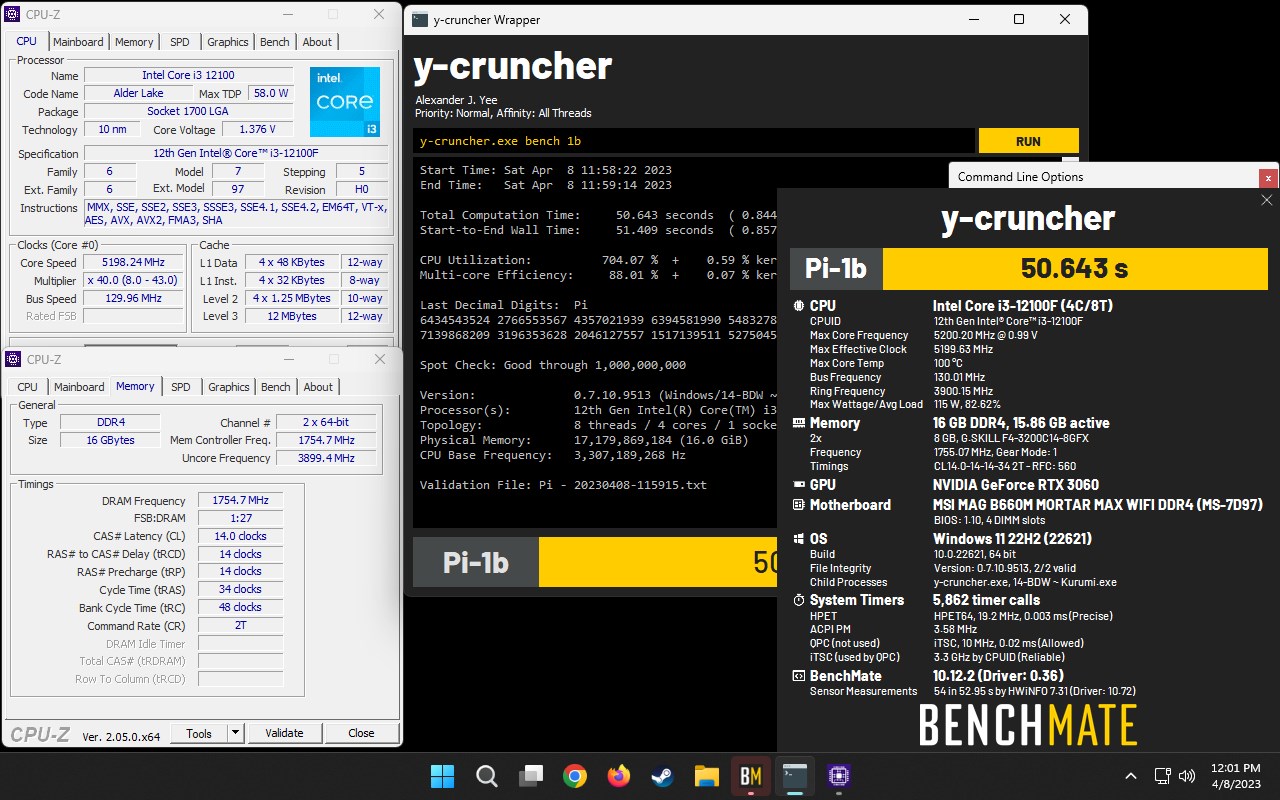This screenshot has width=1280, height=800.
Task: Open the Tools menu in CPU-Z
Action: point(199,733)
